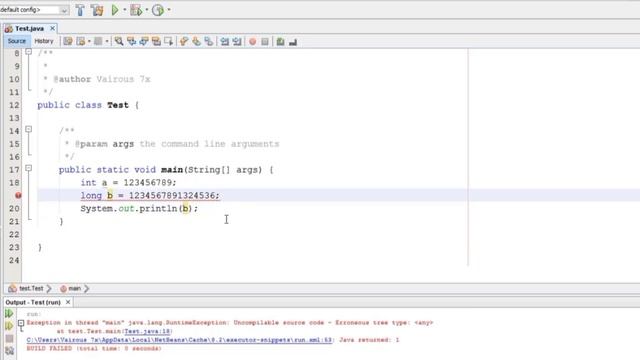Click the Build Project hammer icon
The image size is (640, 360).
80,10
